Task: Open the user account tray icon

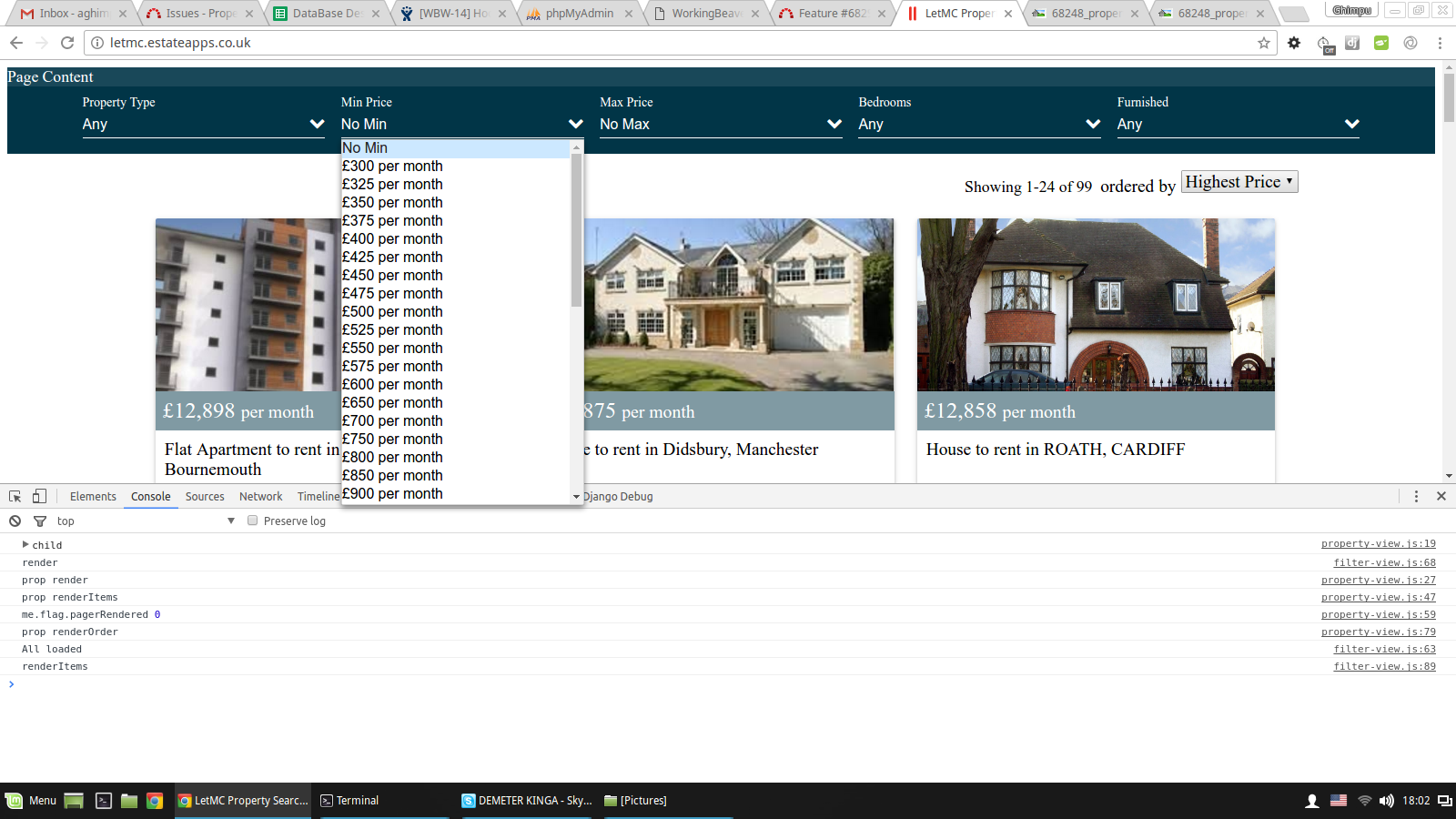Action: [x=1312, y=801]
